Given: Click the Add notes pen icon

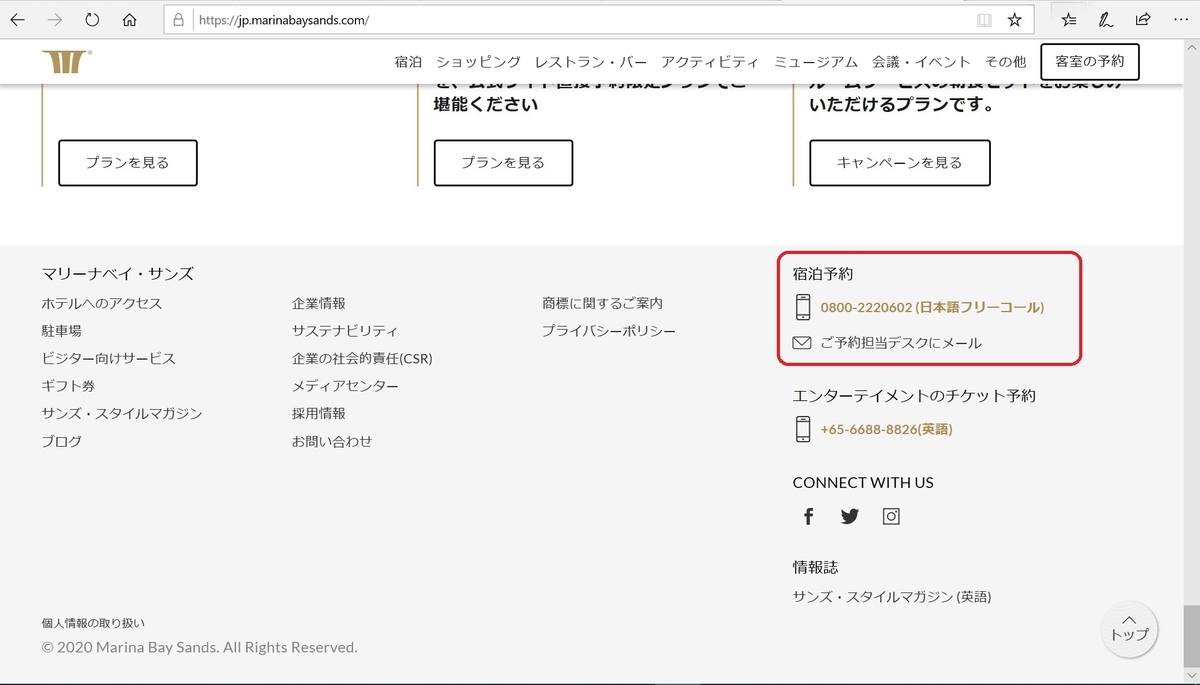Looking at the screenshot, I should [1106, 20].
